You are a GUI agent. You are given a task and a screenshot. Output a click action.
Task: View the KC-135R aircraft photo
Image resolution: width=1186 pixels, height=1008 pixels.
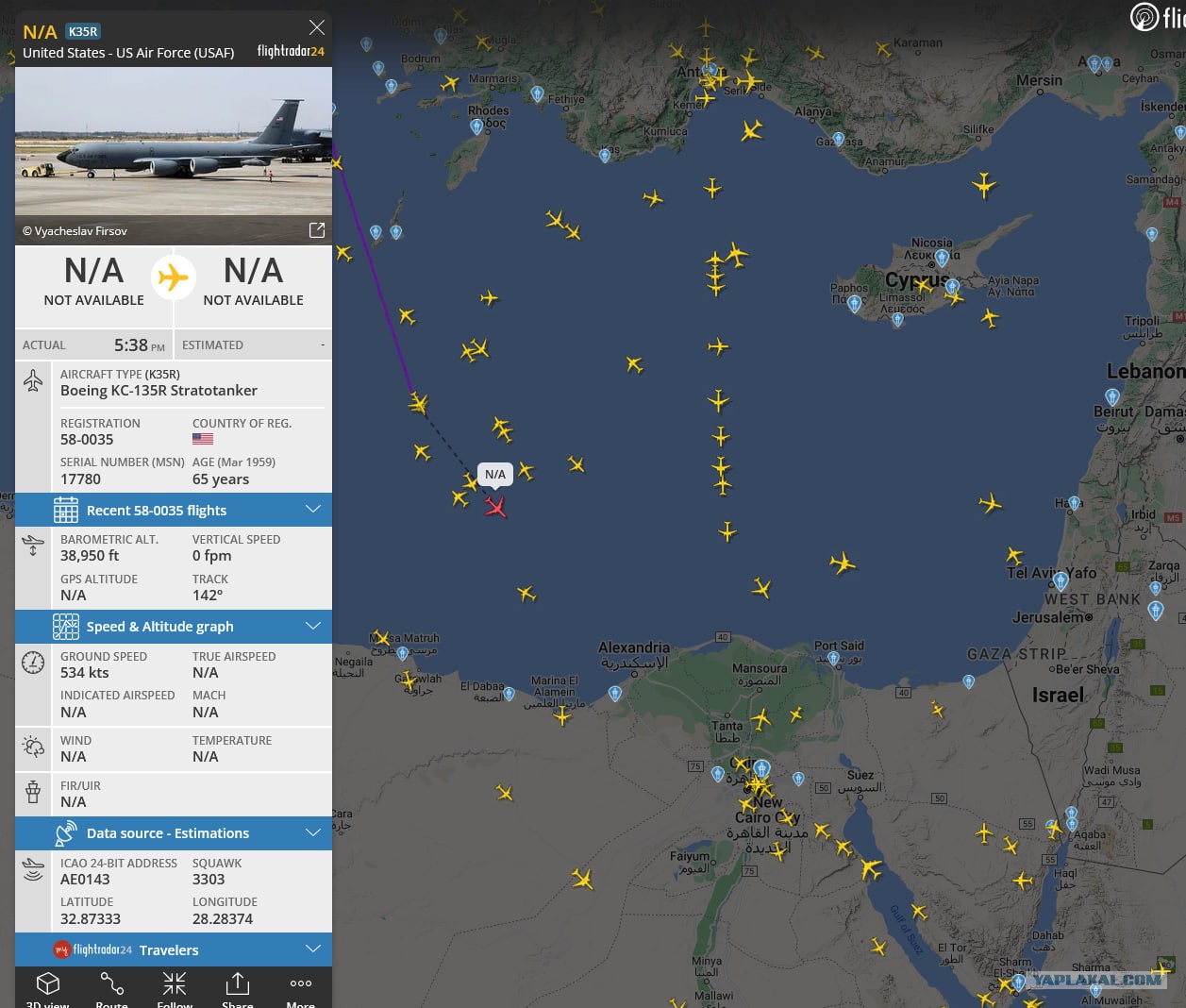[174, 142]
